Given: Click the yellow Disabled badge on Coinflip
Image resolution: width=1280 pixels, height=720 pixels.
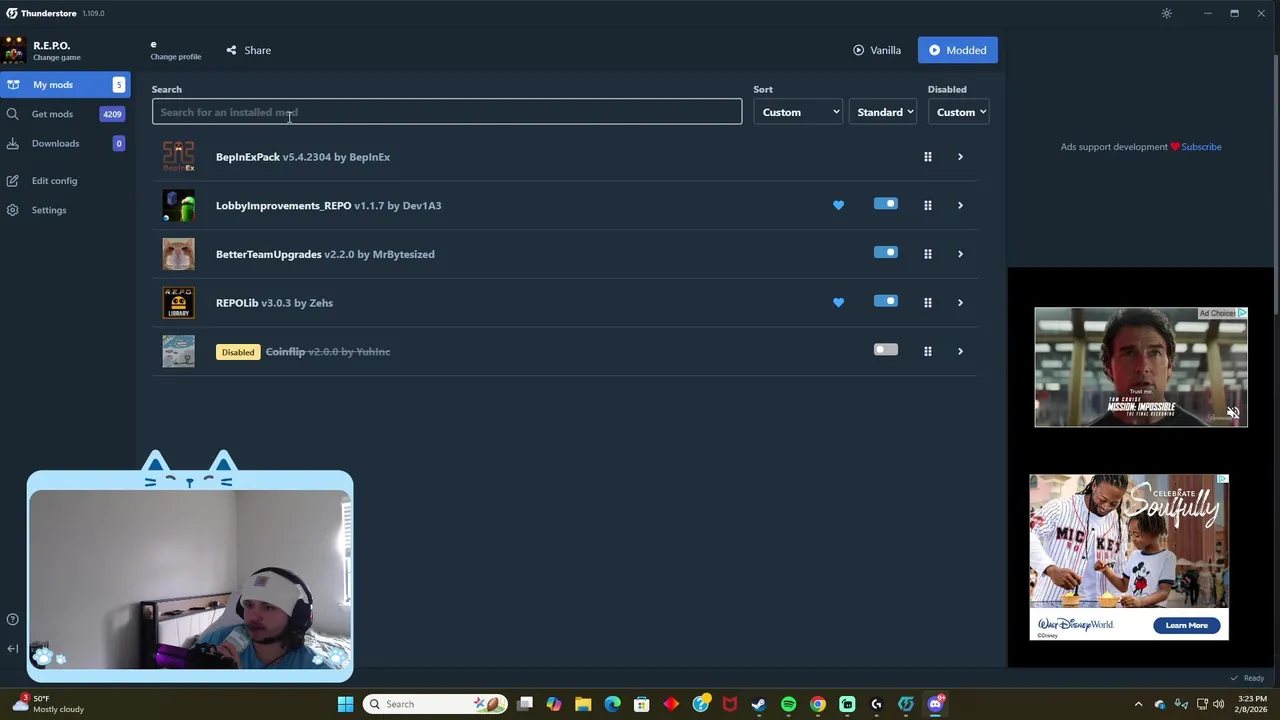Looking at the screenshot, I should click(x=238, y=352).
